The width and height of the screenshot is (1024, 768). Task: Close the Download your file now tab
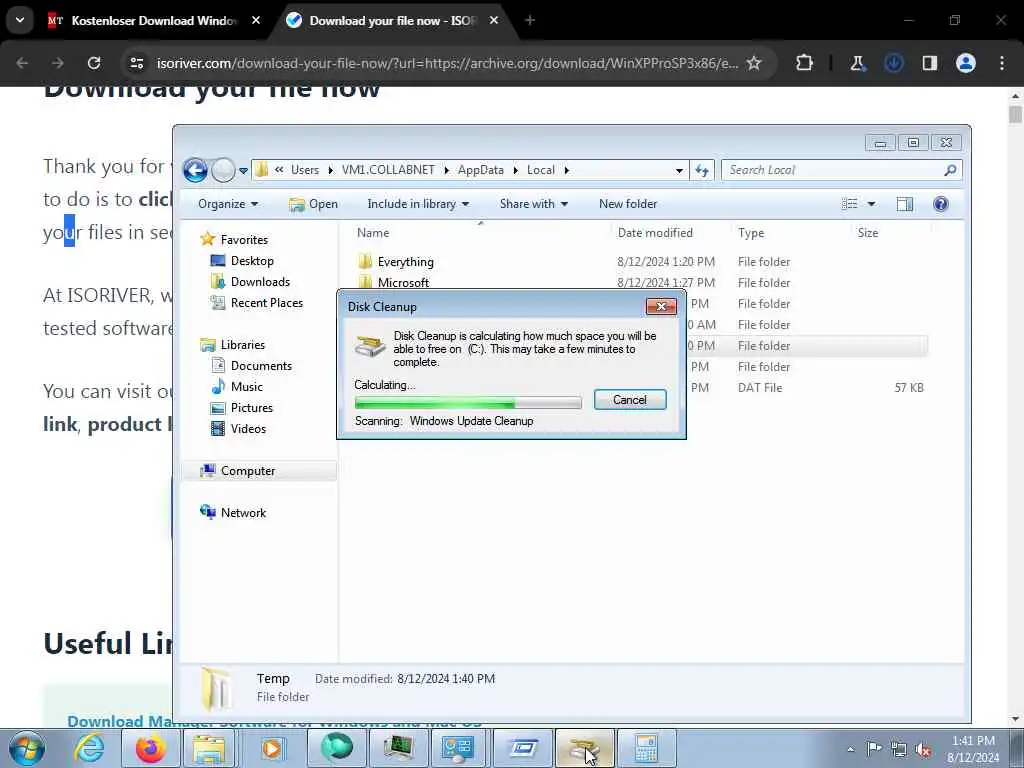click(494, 20)
